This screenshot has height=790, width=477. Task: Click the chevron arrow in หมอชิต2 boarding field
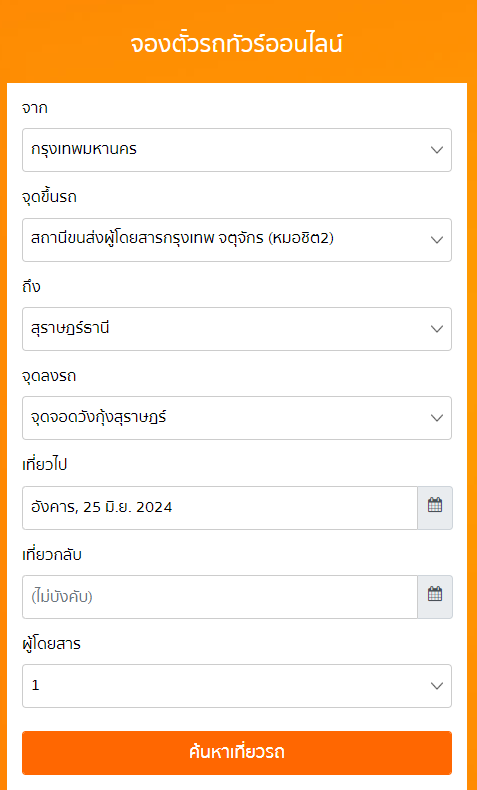pyautogui.click(x=437, y=239)
